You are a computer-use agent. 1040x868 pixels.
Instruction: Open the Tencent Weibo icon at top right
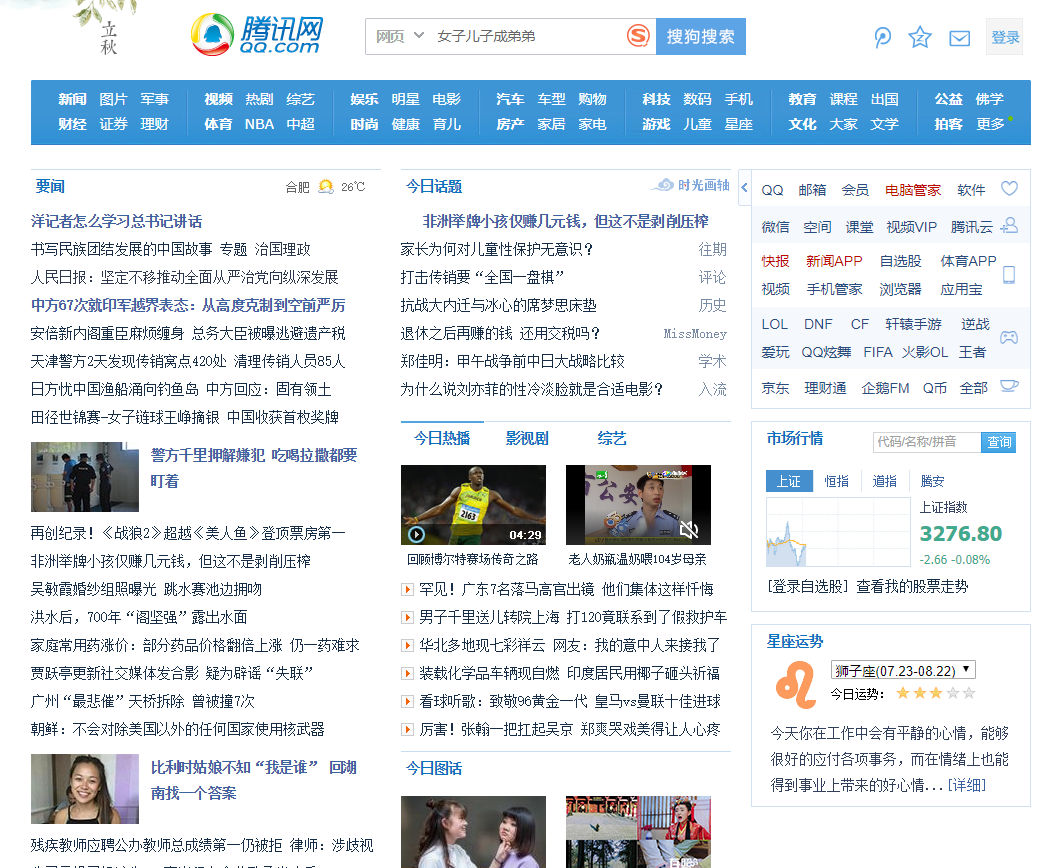point(882,37)
